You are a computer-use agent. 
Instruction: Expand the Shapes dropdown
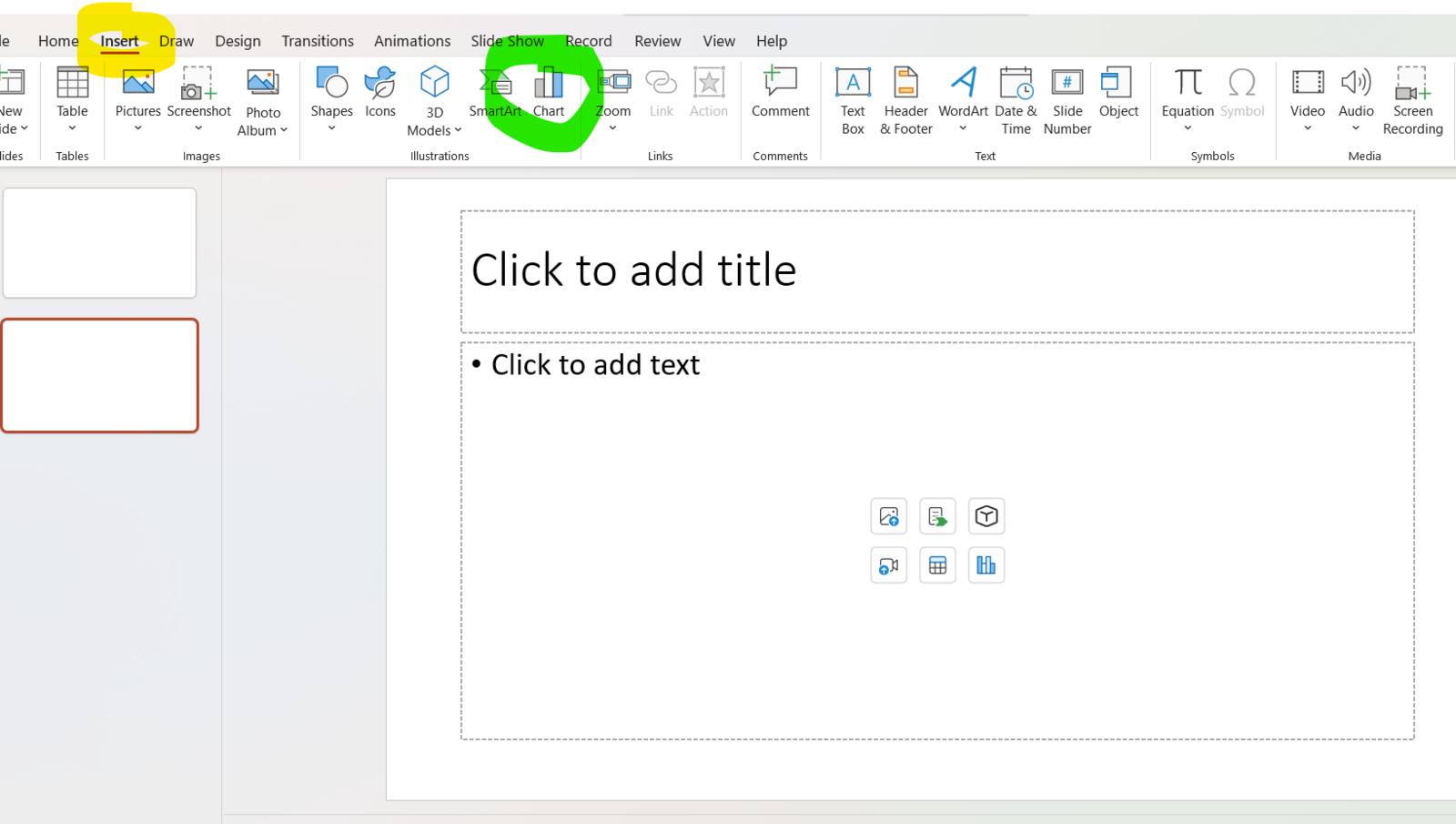tap(331, 128)
